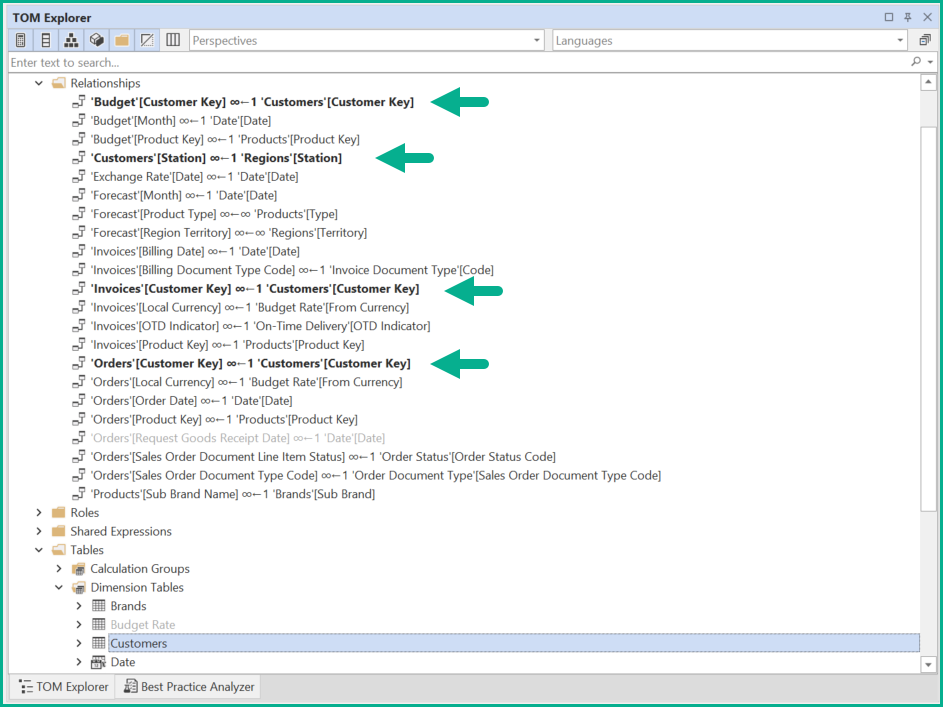Click the Show Hierarchies pyramid icon

71,40
